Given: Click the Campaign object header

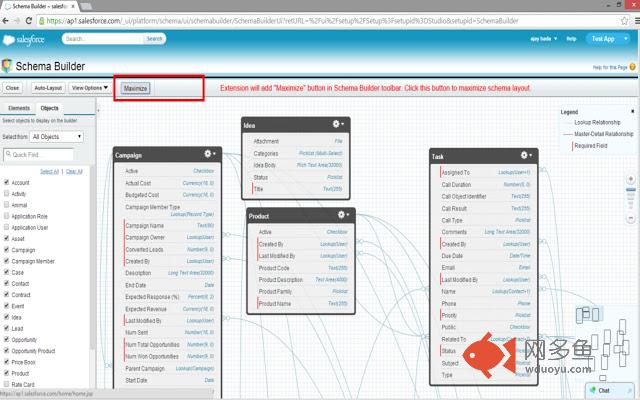Looking at the screenshot, I should 167,155.
